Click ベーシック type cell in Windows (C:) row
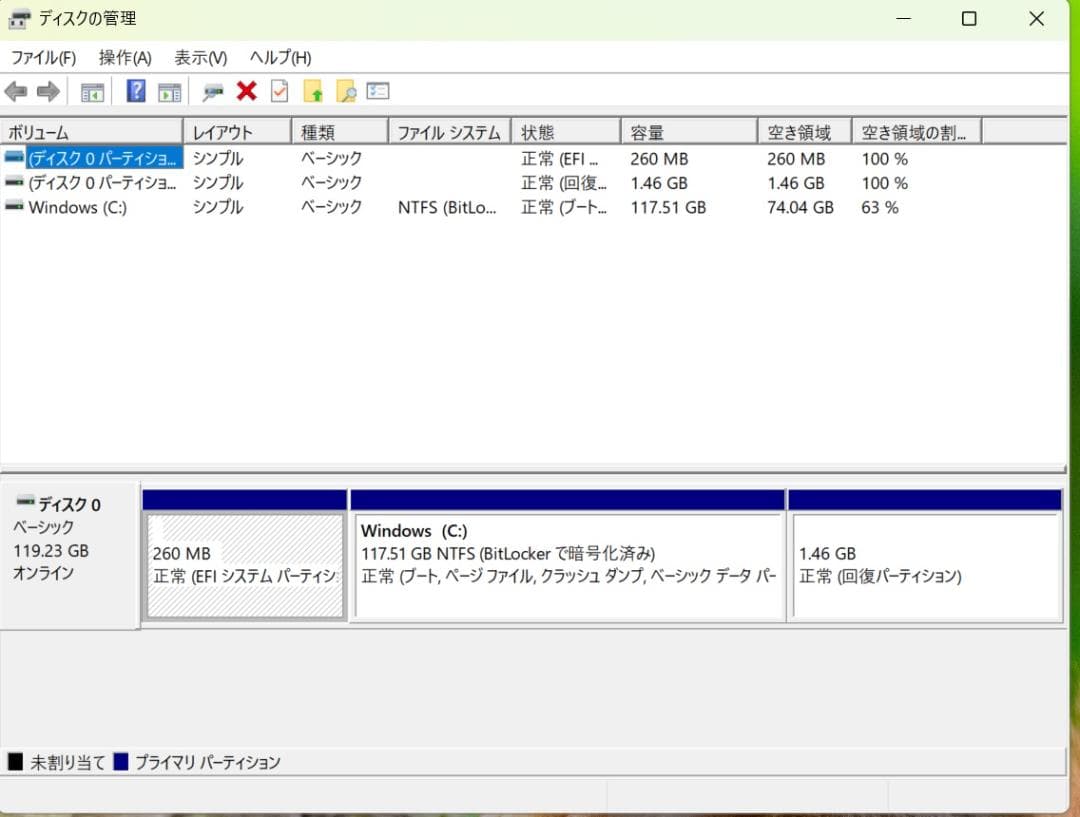The height and width of the screenshot is (817, 1080). (x=331, y=207)
